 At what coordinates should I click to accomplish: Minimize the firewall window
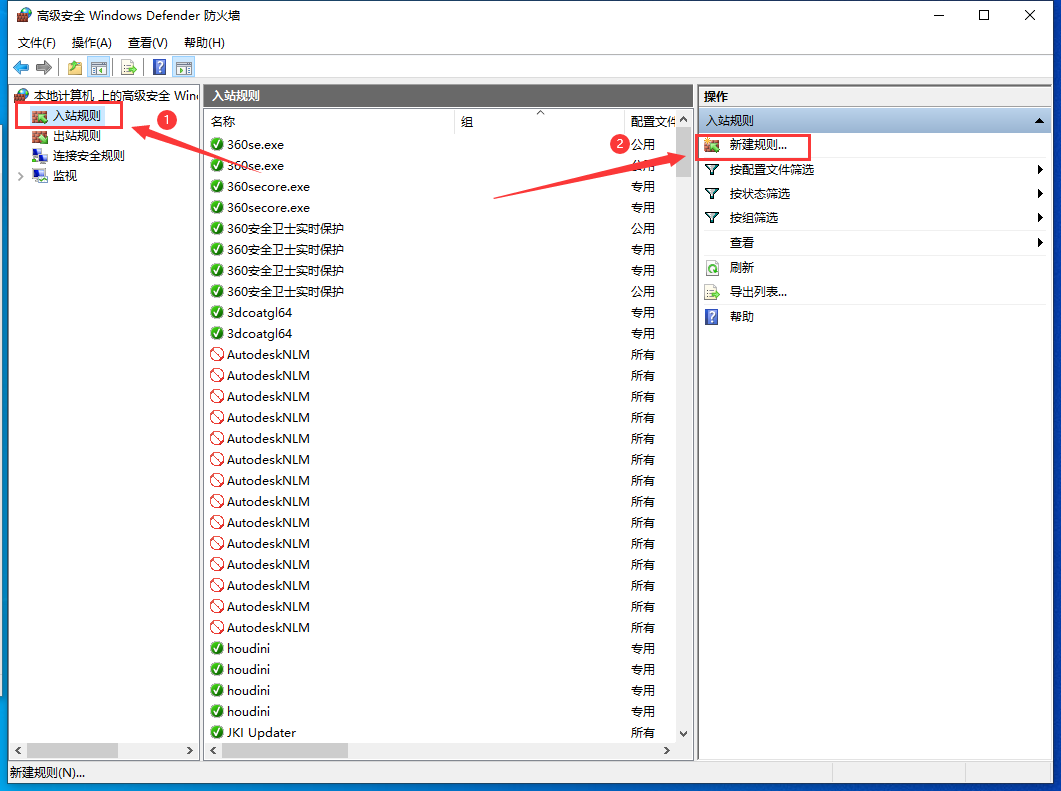939,16
